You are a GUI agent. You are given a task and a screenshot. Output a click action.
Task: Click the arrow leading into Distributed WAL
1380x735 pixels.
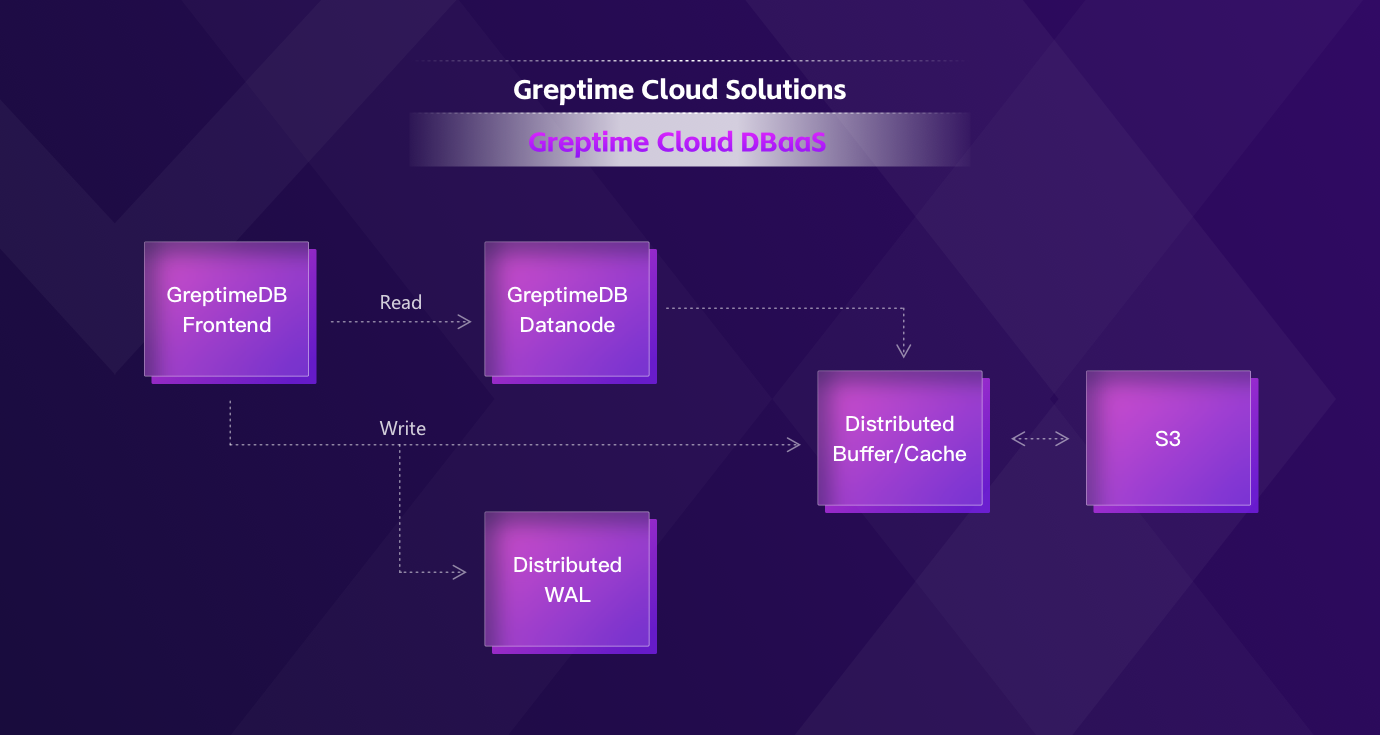tap(430, 572)
